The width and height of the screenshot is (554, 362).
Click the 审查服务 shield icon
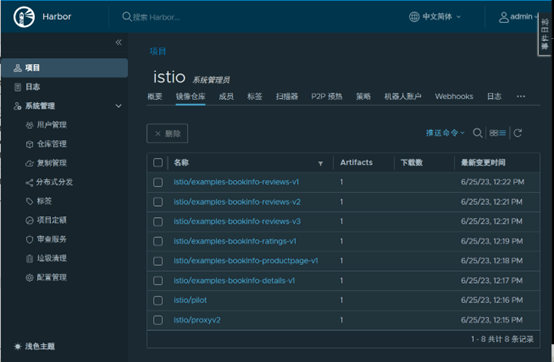29,239
